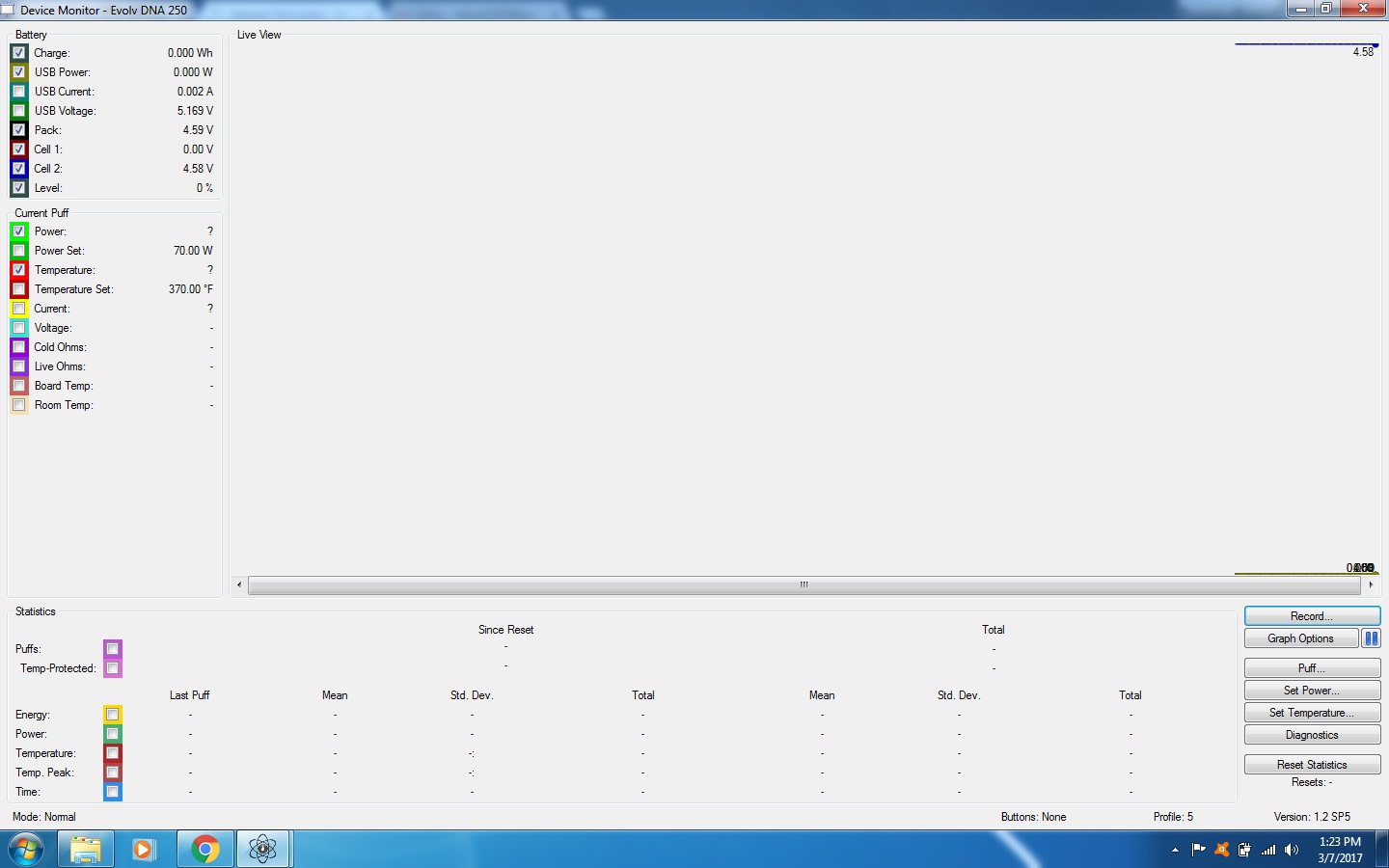Click the scrollbar's left arrow in Live View
The width and height of the screenshot is (1389, 868).
(239, 585)
